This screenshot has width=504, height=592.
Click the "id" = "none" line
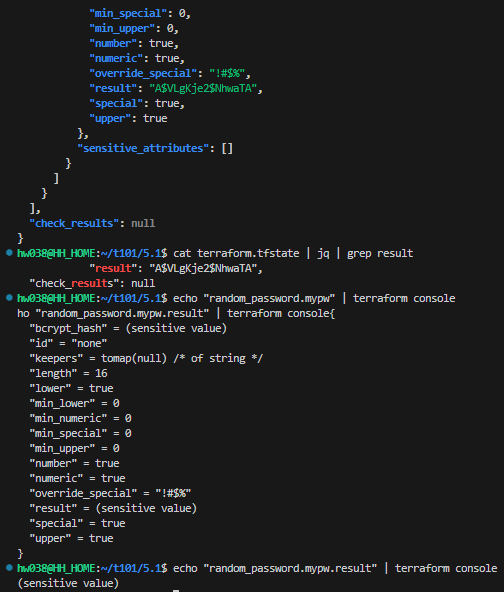pyautogui.click(x=68, y=343)
